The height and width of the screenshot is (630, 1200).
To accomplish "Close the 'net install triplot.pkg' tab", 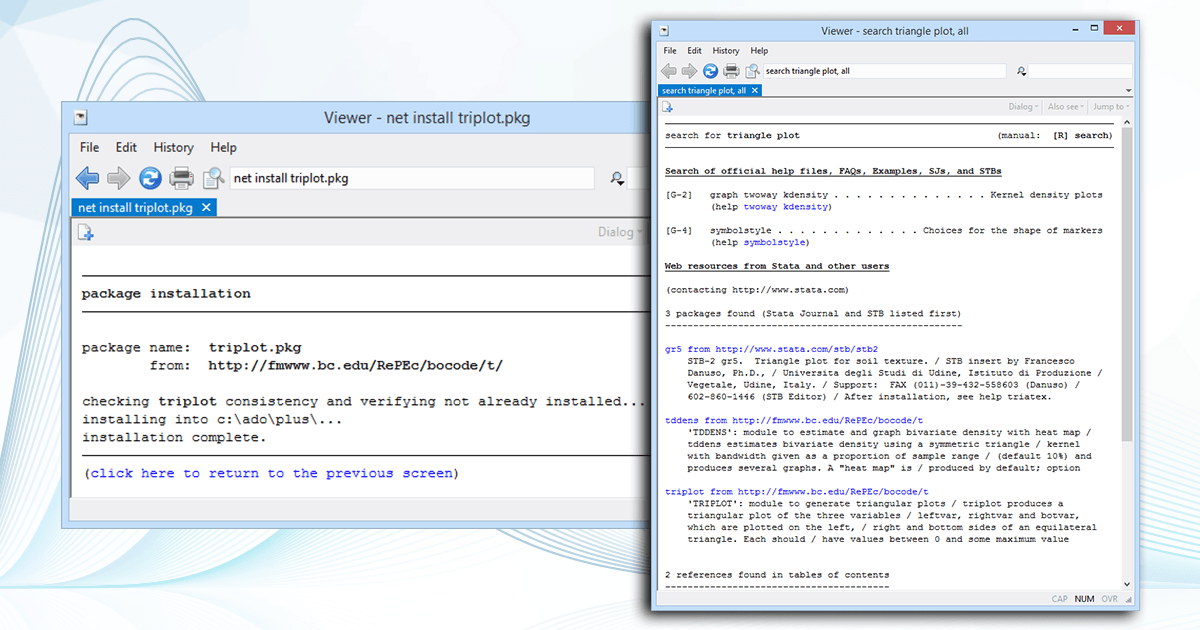I will pyautogui.click(x=206, y=208).
